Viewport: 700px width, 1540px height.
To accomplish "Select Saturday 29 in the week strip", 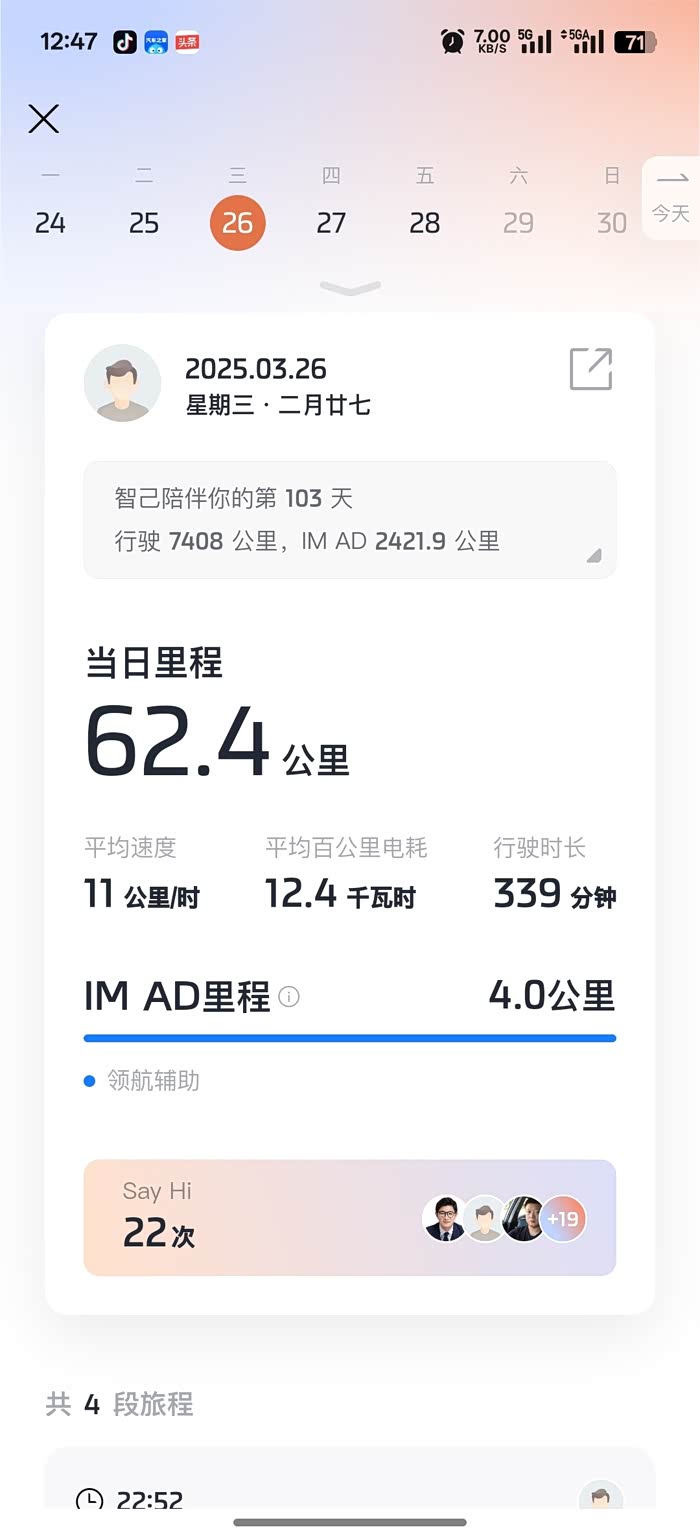I will tap(518, 222).
